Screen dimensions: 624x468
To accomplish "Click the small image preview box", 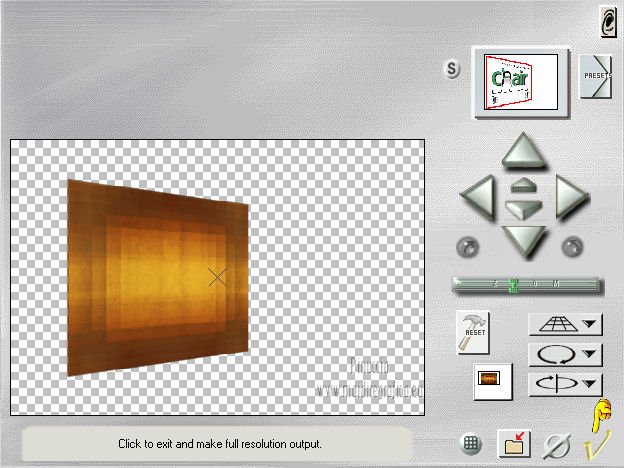I will click(x=493, y=381).
